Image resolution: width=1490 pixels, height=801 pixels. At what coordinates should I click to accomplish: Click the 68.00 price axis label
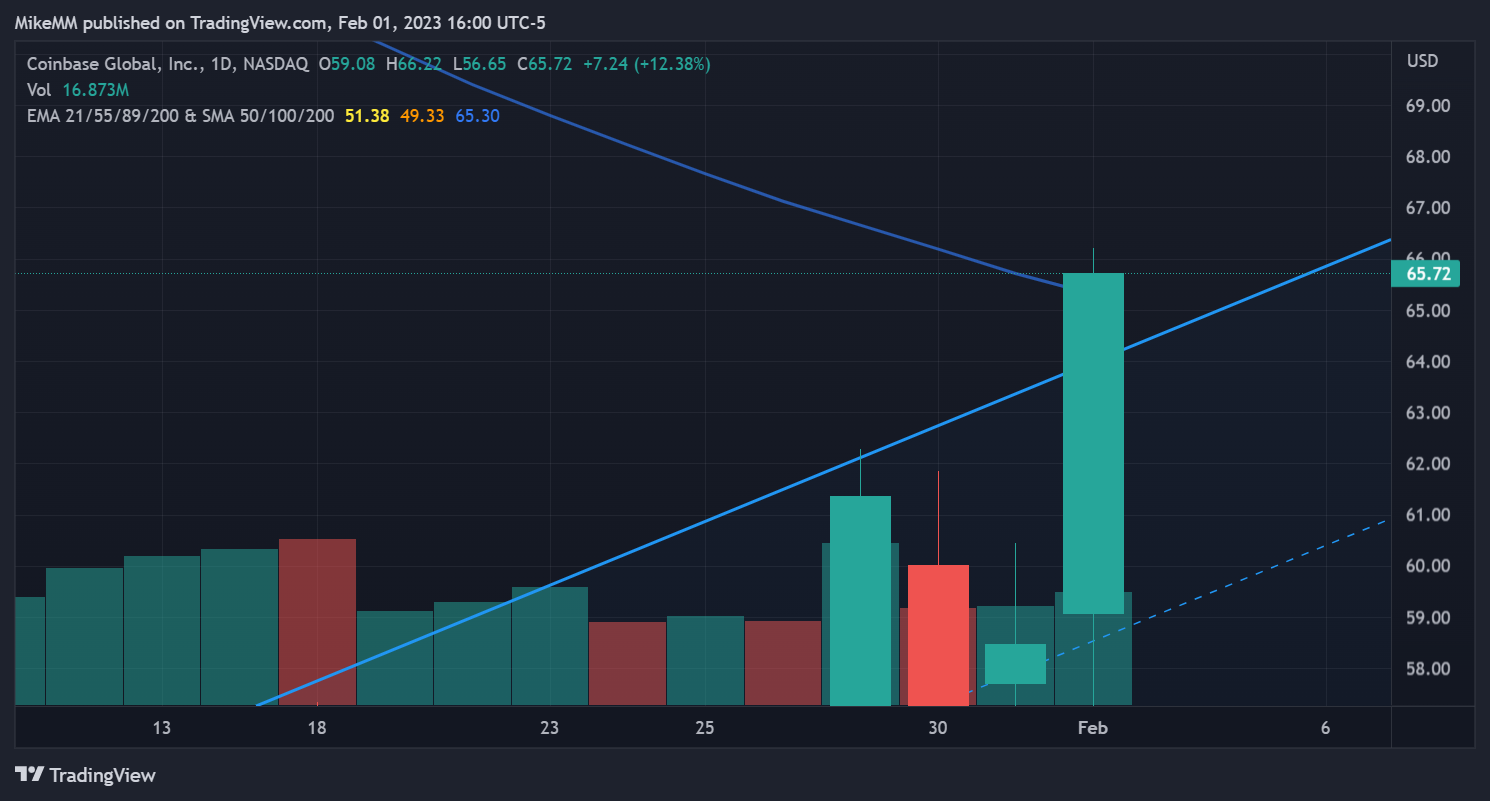[x=1428, y=157]
